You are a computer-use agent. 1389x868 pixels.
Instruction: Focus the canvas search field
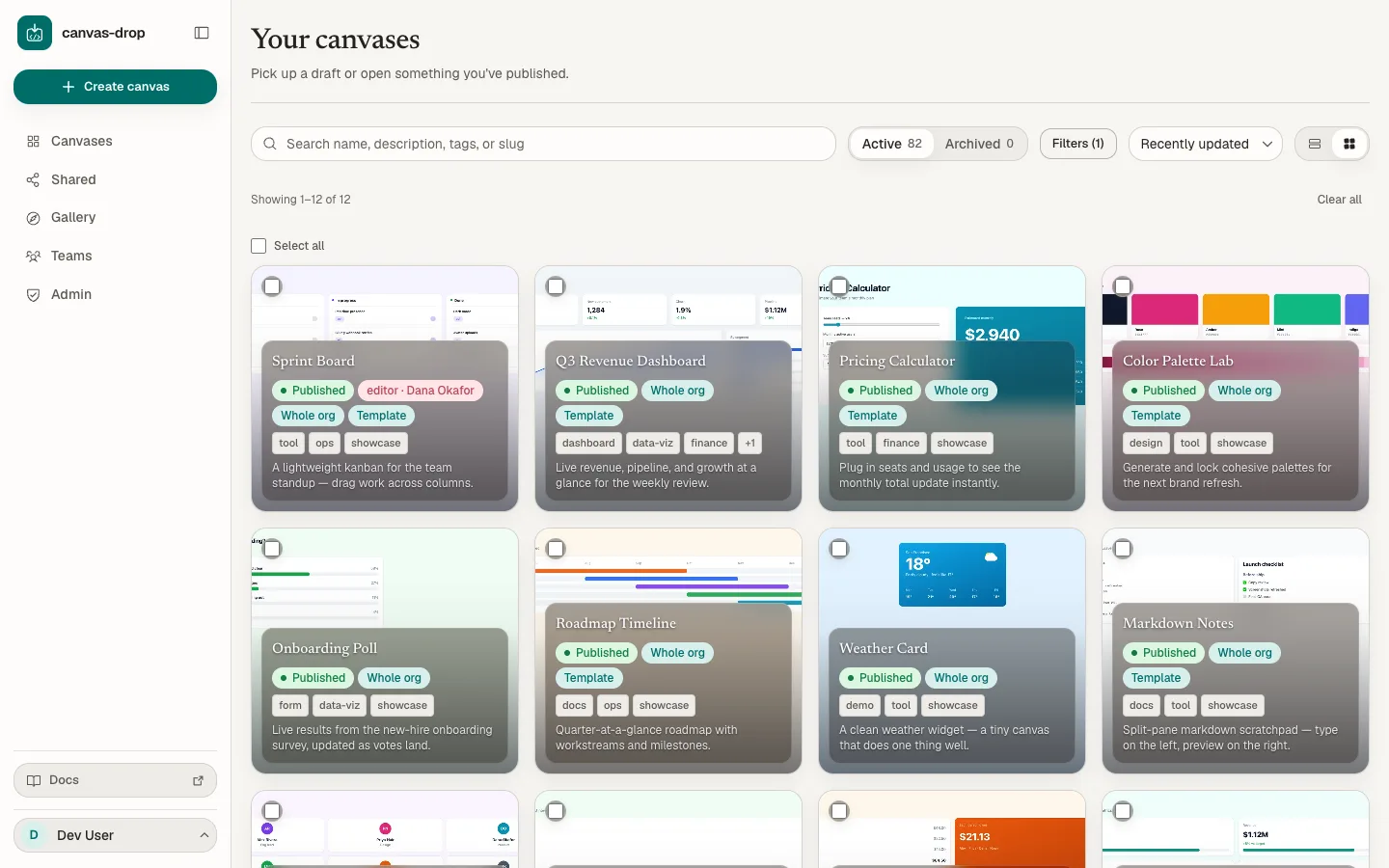(543, 144)
